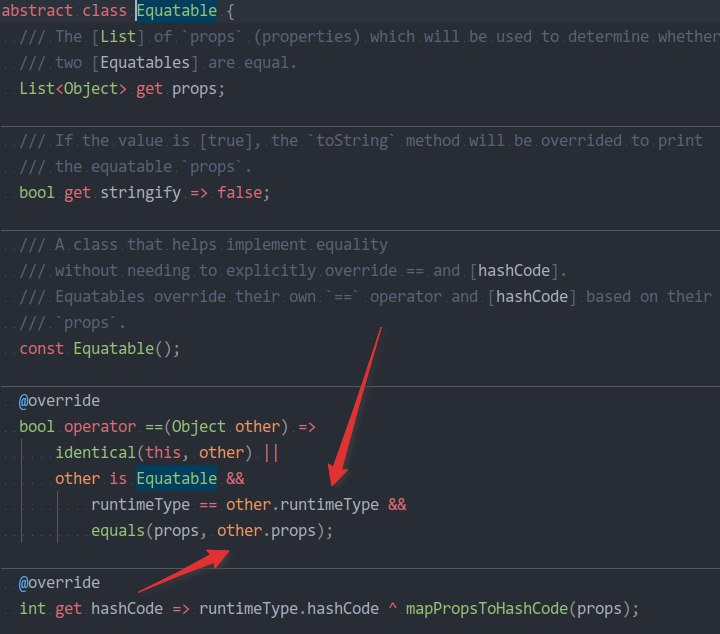Click '[Equatables]' reference in doc comment

145,63
